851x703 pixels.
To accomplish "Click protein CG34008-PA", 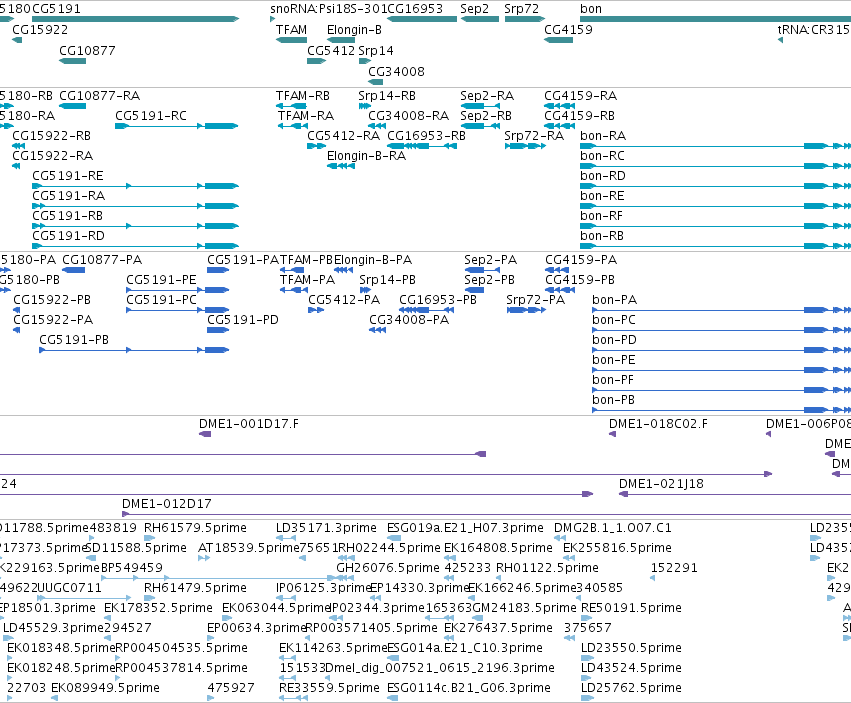I will 409,320.
